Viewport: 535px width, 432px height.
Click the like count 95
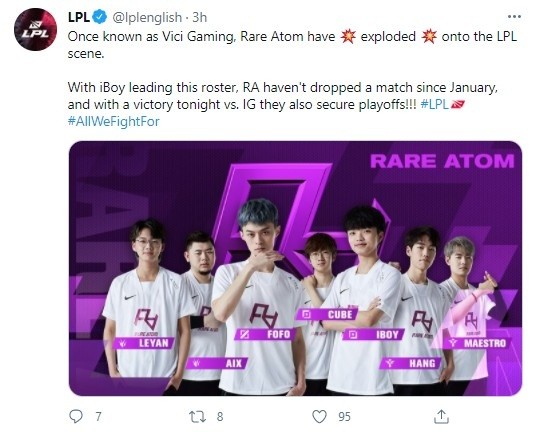coord(344,417)
